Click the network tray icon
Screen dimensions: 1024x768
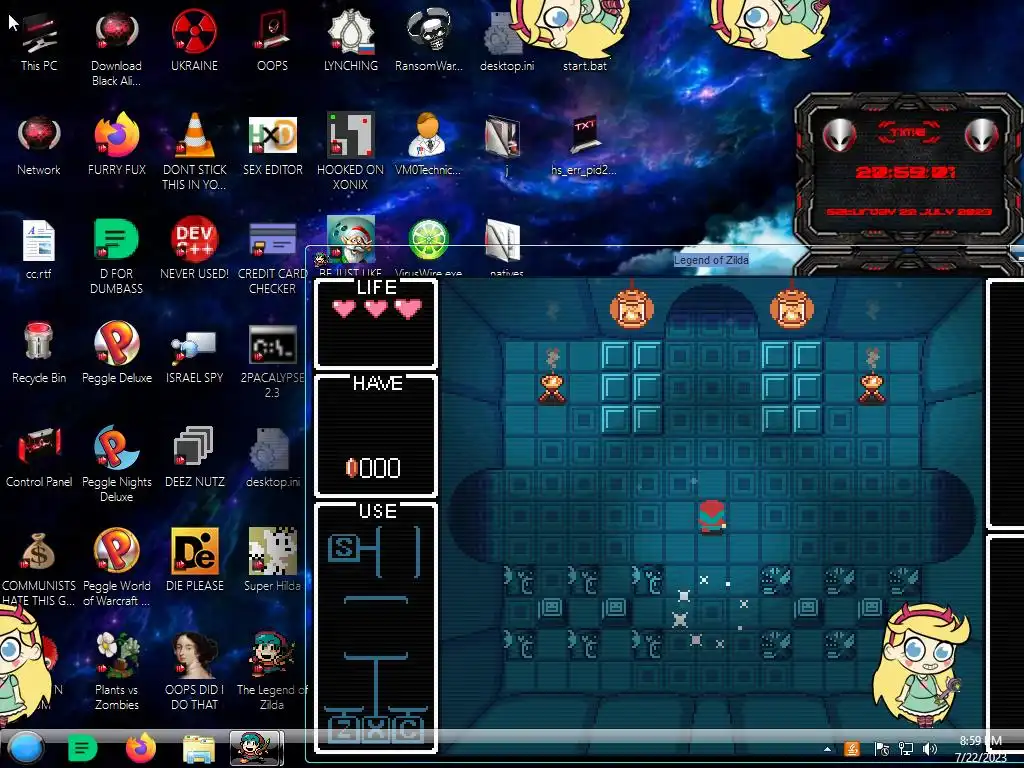click(906, 749)
